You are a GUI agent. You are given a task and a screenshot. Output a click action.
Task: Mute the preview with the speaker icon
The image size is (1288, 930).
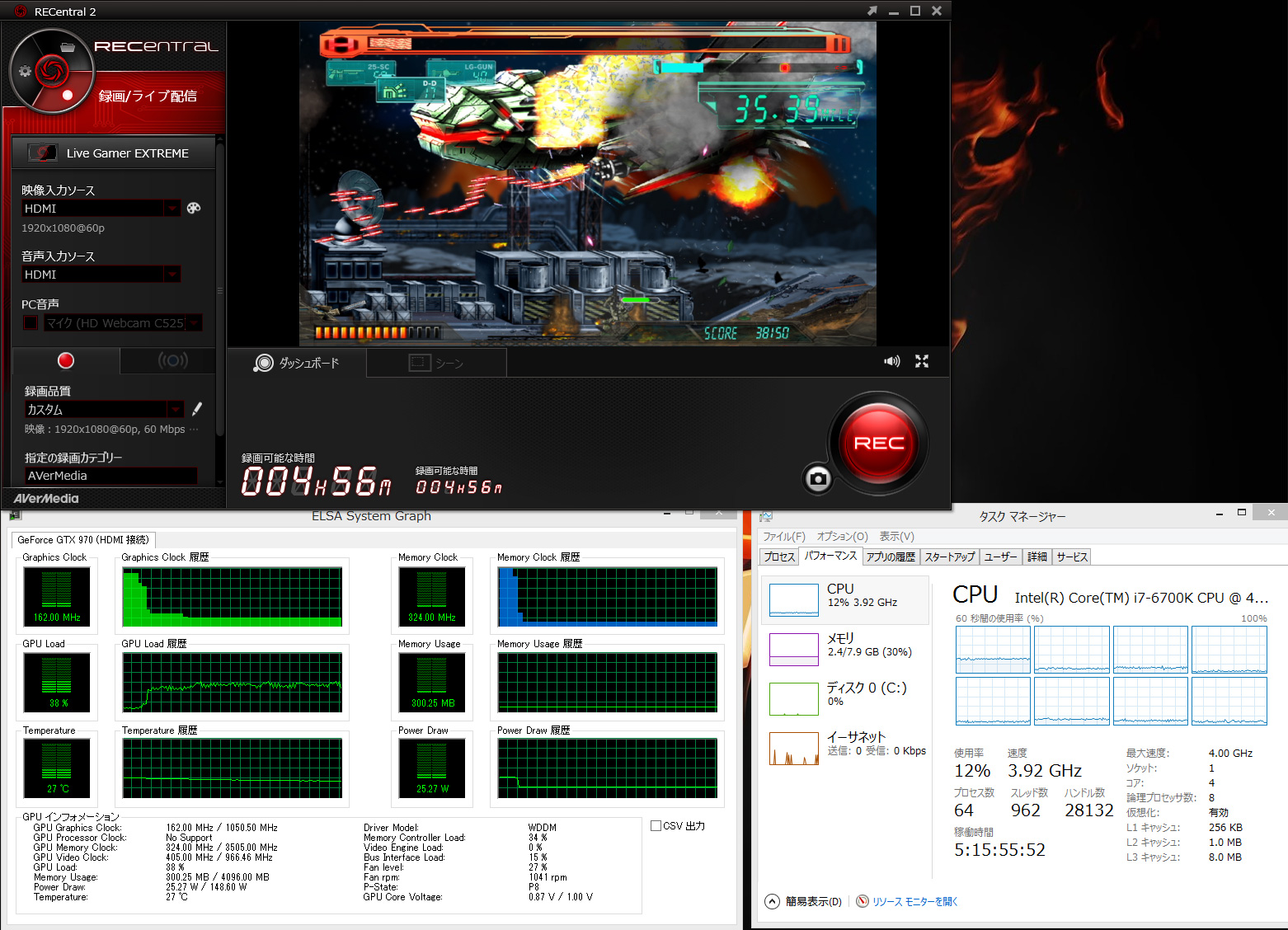892,361
